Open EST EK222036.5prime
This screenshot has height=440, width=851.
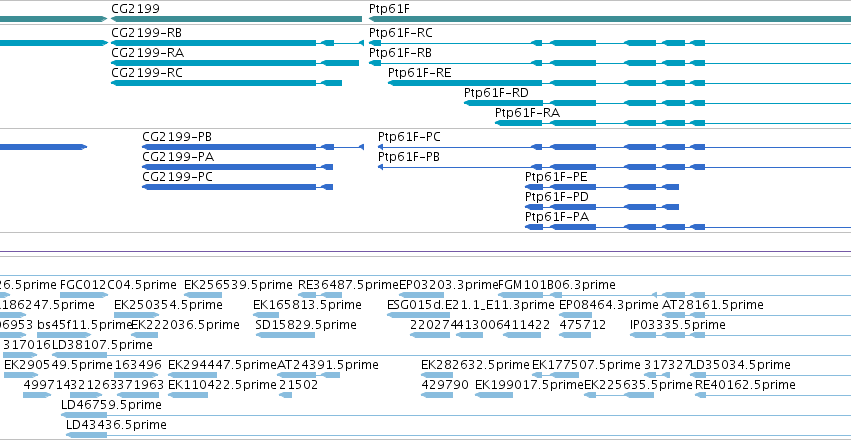point(144,335)
